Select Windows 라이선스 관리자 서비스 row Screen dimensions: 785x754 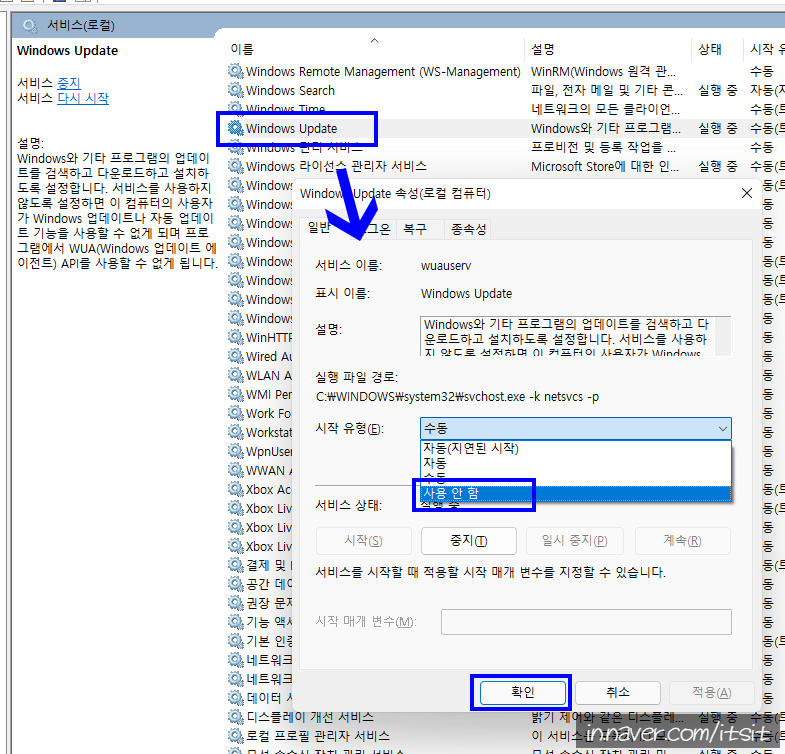pyautogui.click(x=506, y=166)
